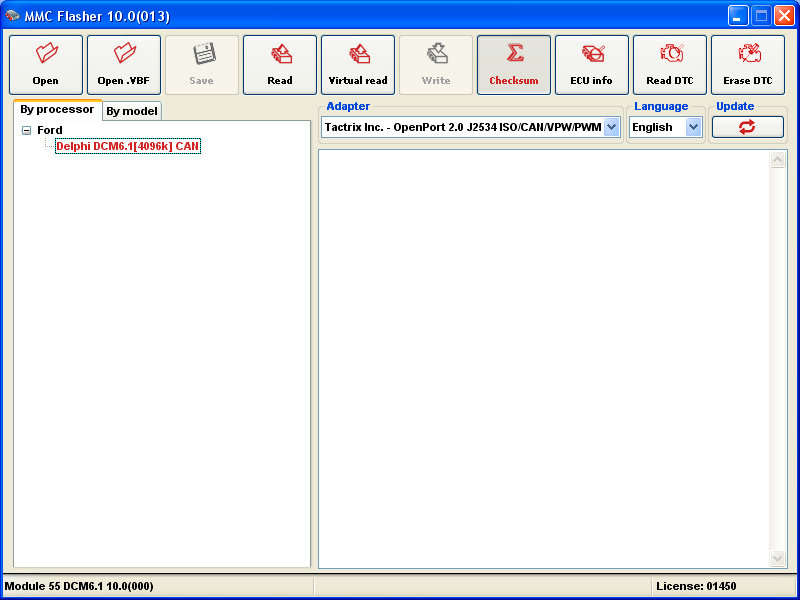Viewport: 800px width, 600px height.
Task: Click the red Update refresh button
Action: pyautogui.click(x=747, y=127)
